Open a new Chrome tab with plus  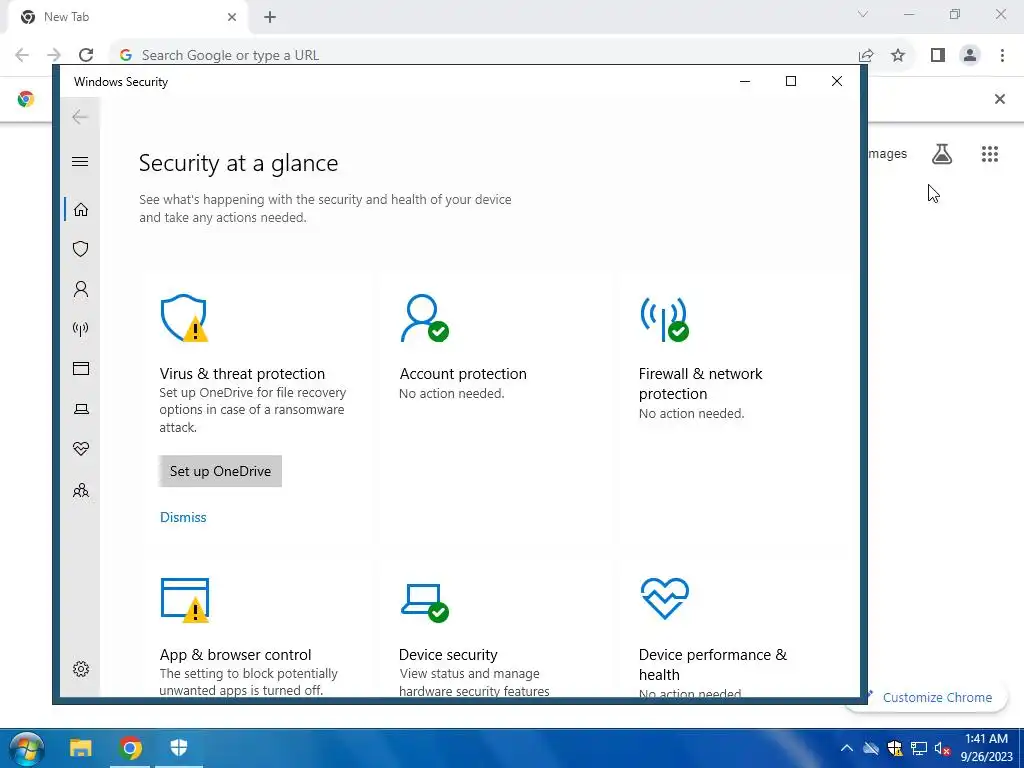(x=270, y=17)
